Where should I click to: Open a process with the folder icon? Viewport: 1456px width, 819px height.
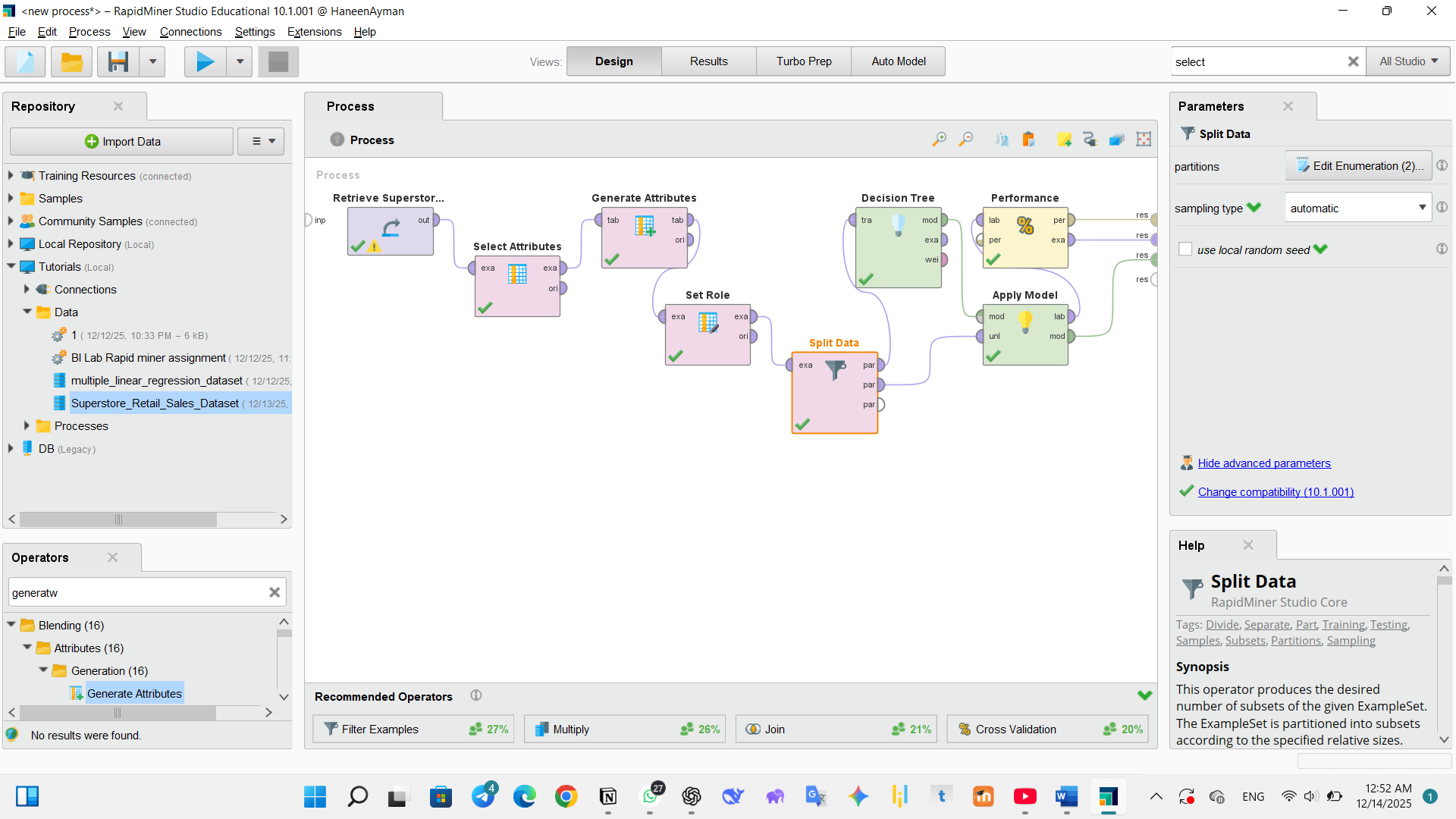click(x=71, y=61)
